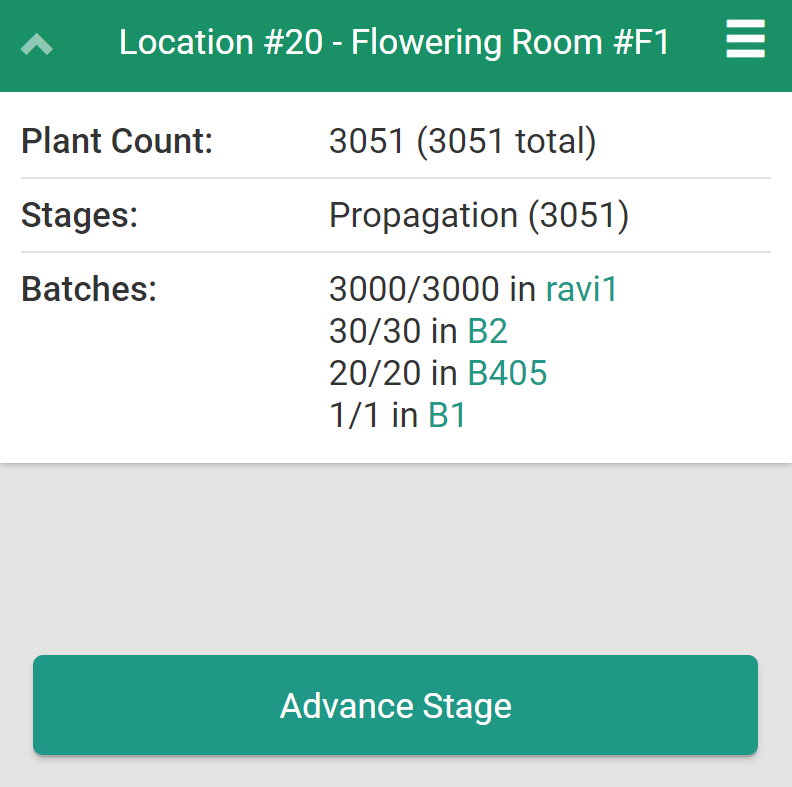Viewport: 792px width, 787px height.
Task: Click the Location #20 - Flowering Room #F1 title
Action: [x=394, y=43]
